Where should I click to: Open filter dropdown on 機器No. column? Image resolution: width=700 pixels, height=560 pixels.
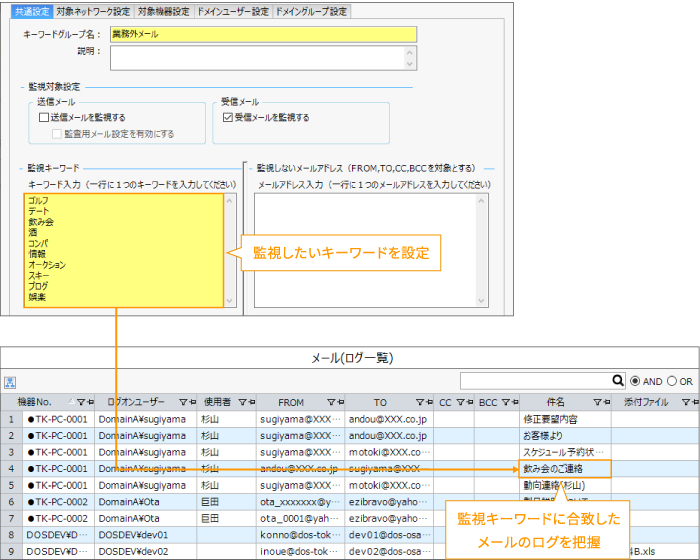pos(81,402)
